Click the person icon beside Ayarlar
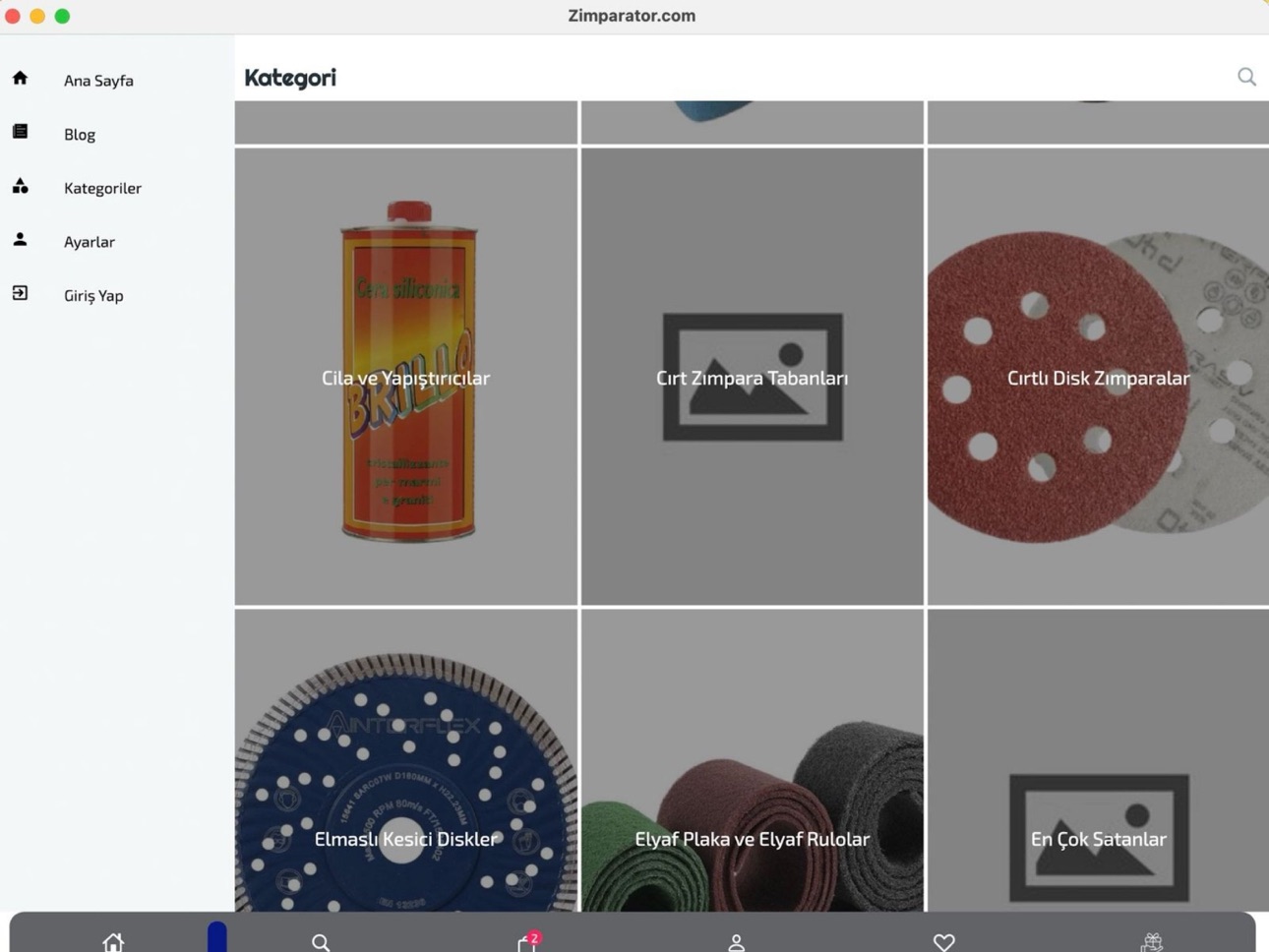This screenshot has height=952, width=1269. (20, 239)
